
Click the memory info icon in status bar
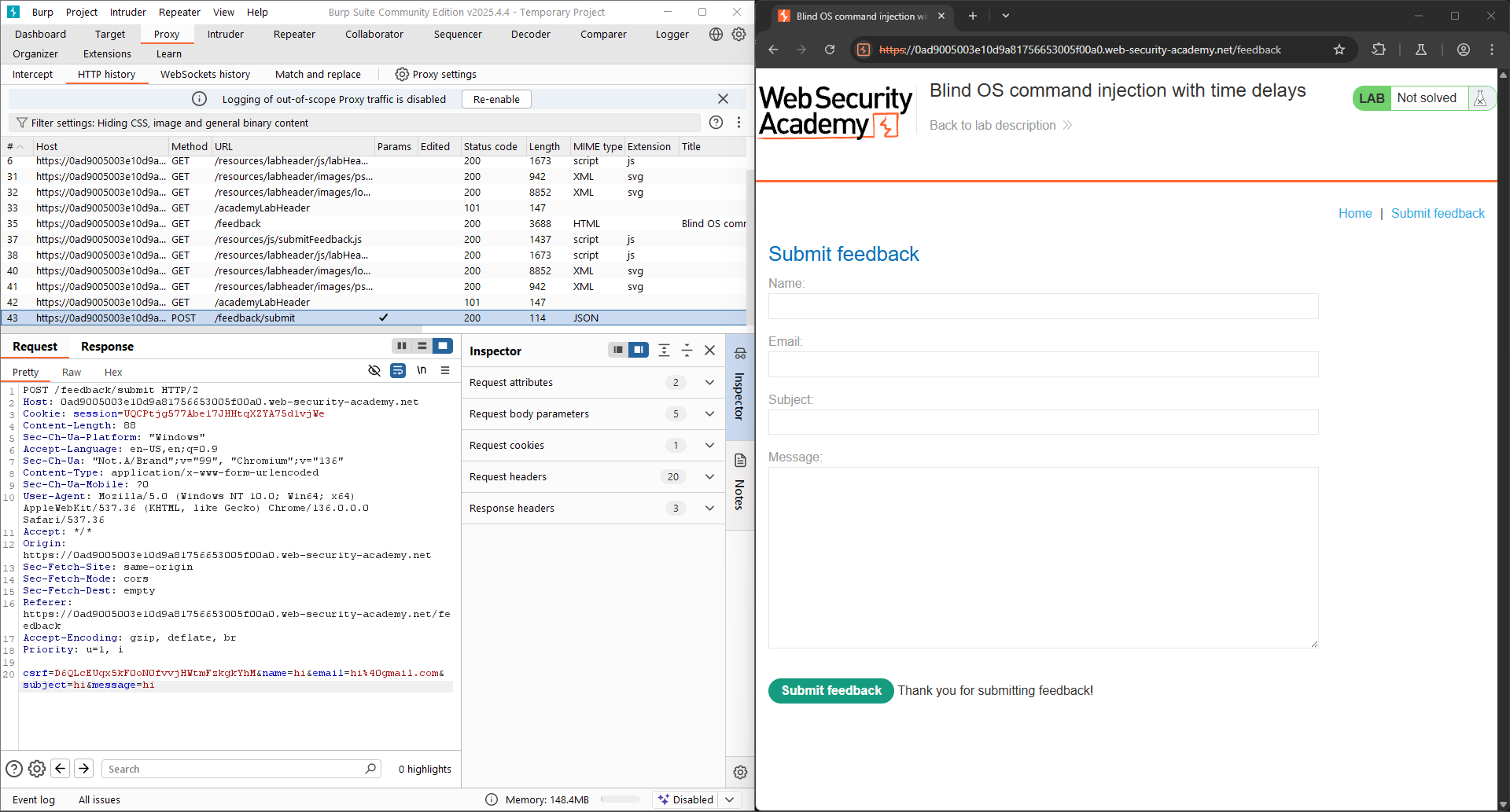tap(492, 799)
